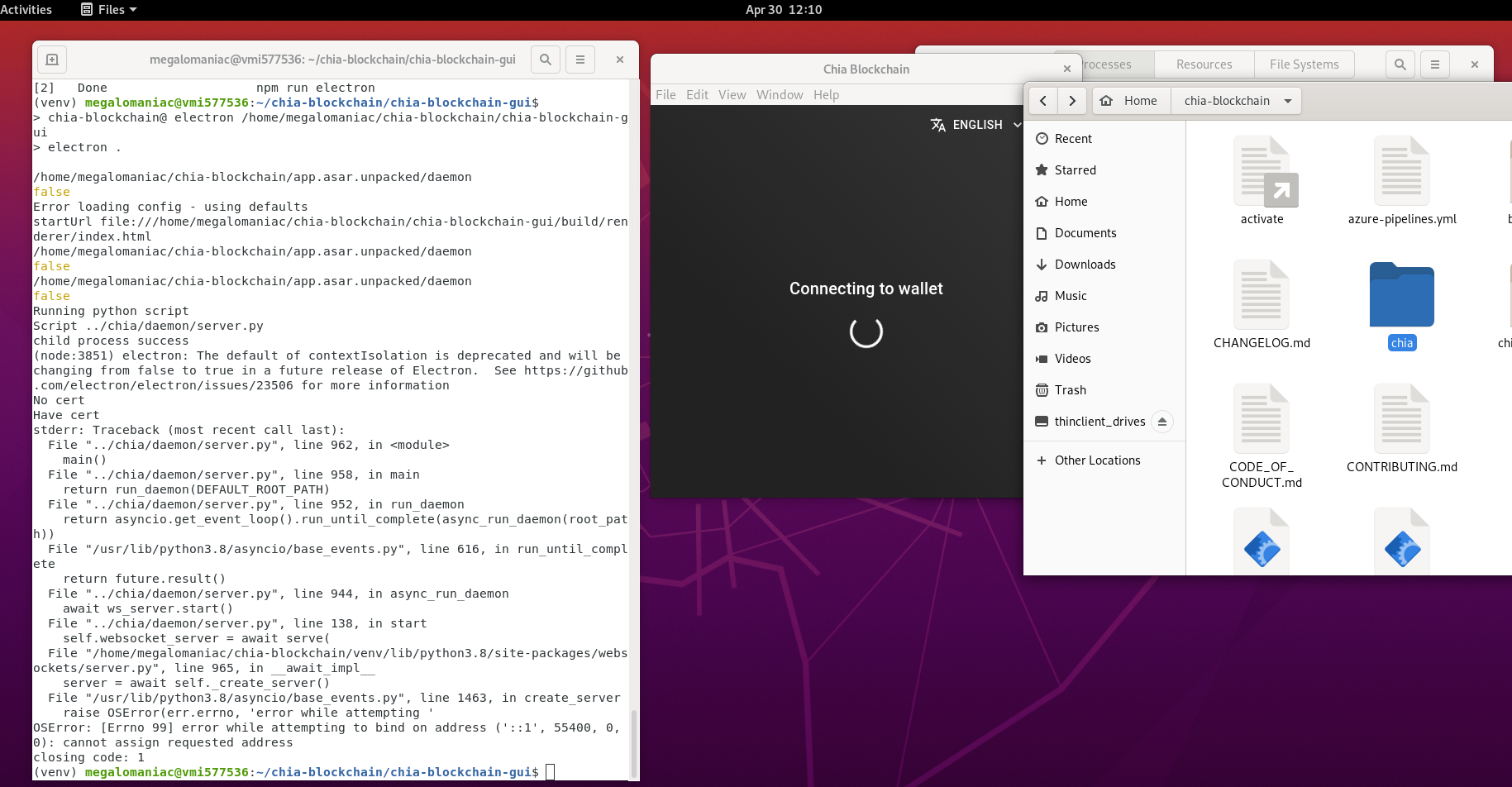Open Videos in Files sidebar
The height and width of the screenshot is (787, 1512).
tap(1104, 359)
